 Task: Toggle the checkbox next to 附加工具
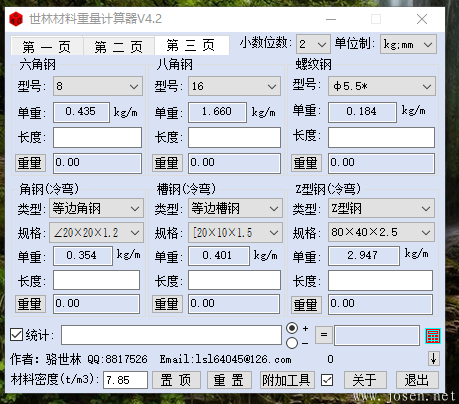(x=327, y=380)
